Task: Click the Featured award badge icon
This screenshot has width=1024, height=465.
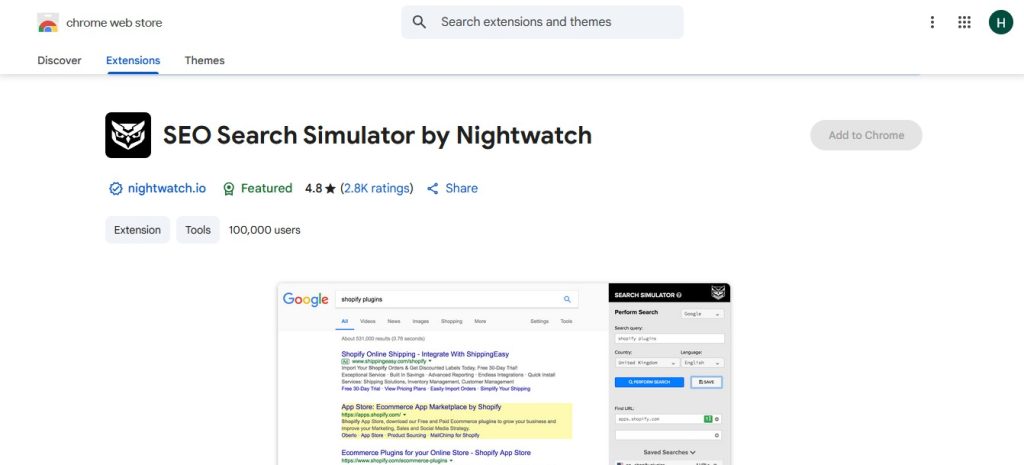Action: pyautogui.click(x=229, y=189)
